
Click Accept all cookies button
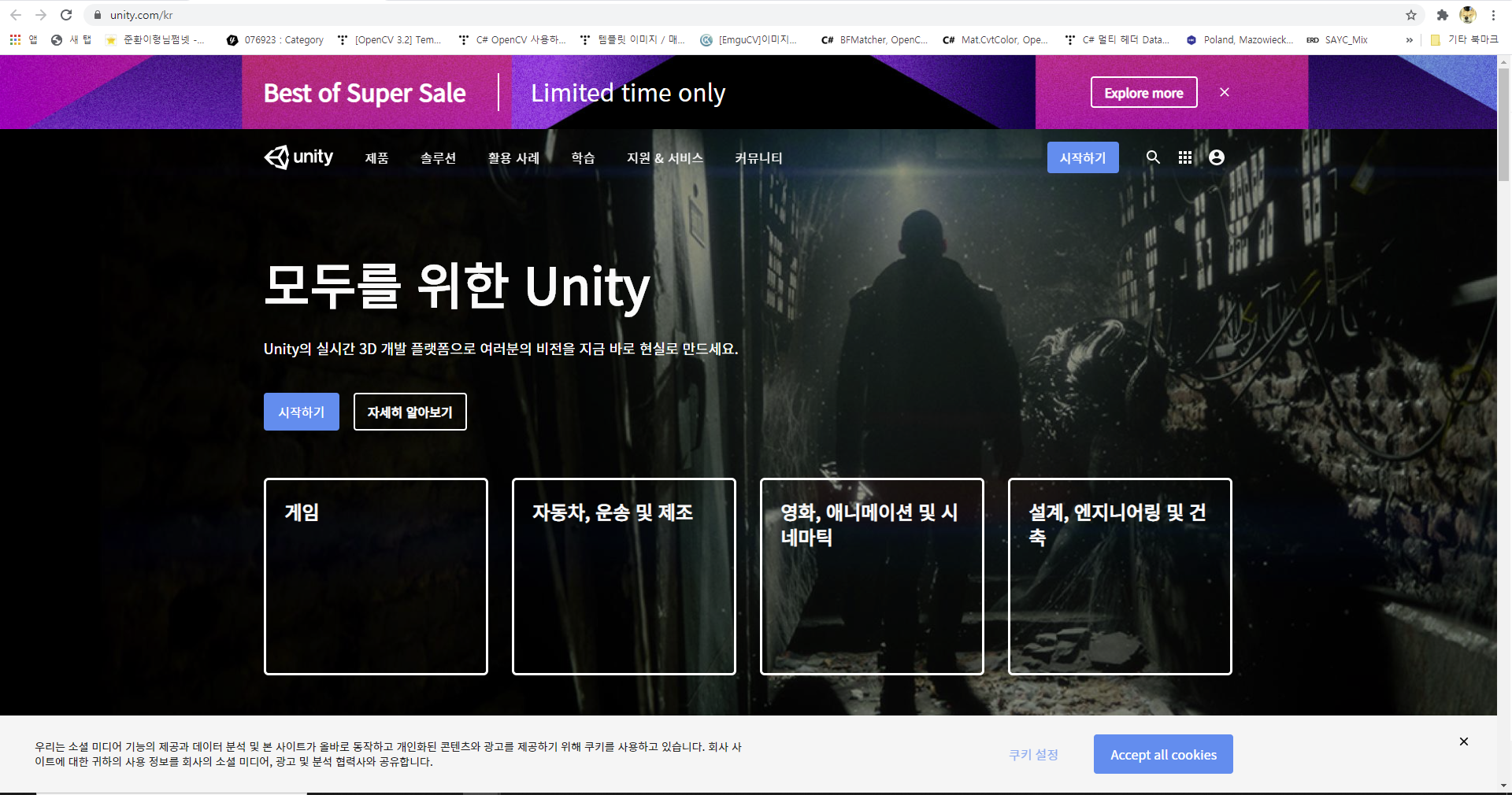[x=1163, y=754]
